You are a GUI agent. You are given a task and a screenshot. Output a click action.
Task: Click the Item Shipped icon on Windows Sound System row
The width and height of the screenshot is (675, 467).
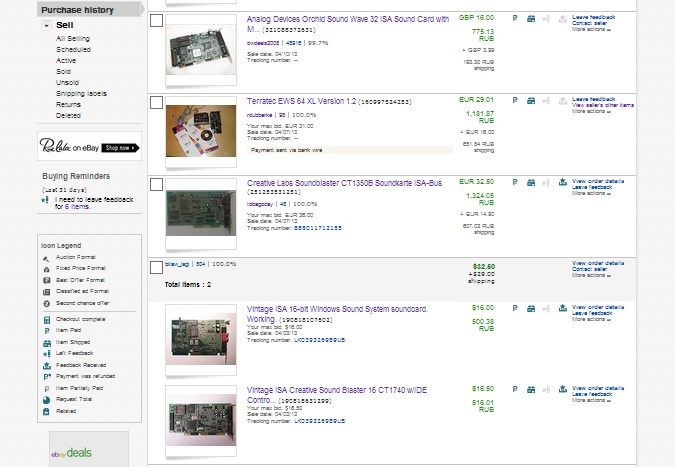tap(531, 308)
